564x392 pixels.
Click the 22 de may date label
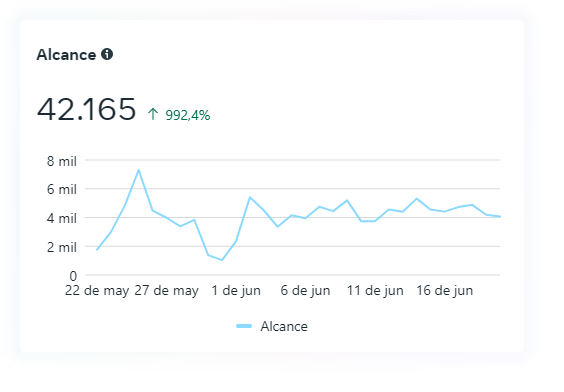click(x=97, y=291)
